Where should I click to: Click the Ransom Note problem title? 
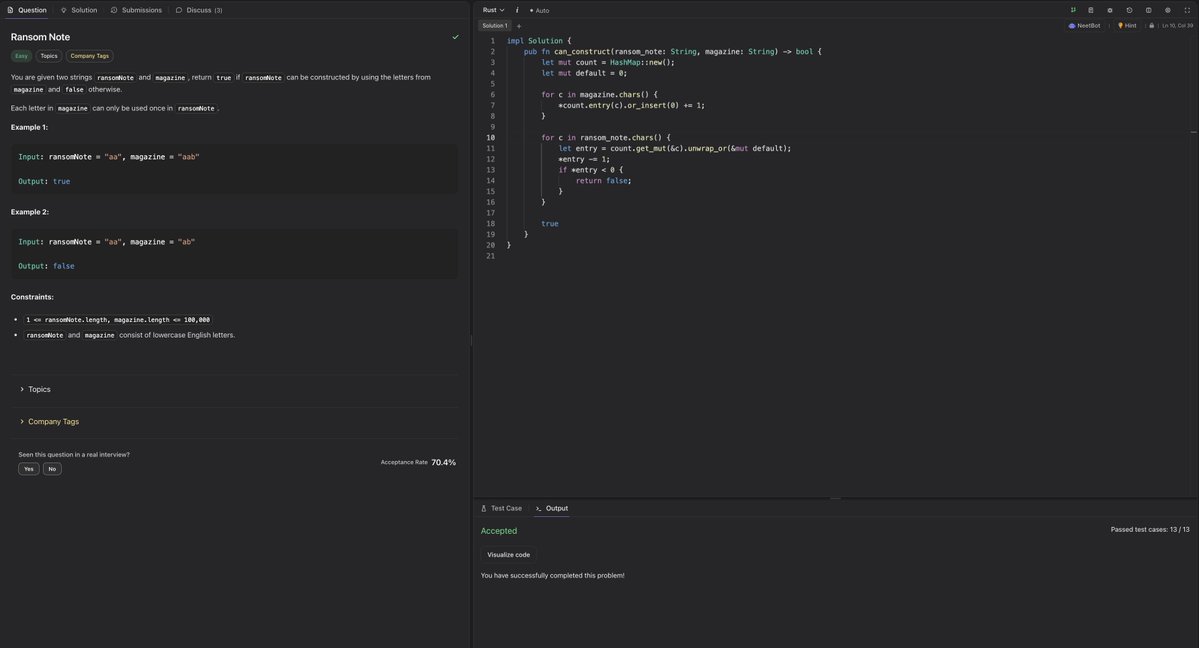[41, 37]
